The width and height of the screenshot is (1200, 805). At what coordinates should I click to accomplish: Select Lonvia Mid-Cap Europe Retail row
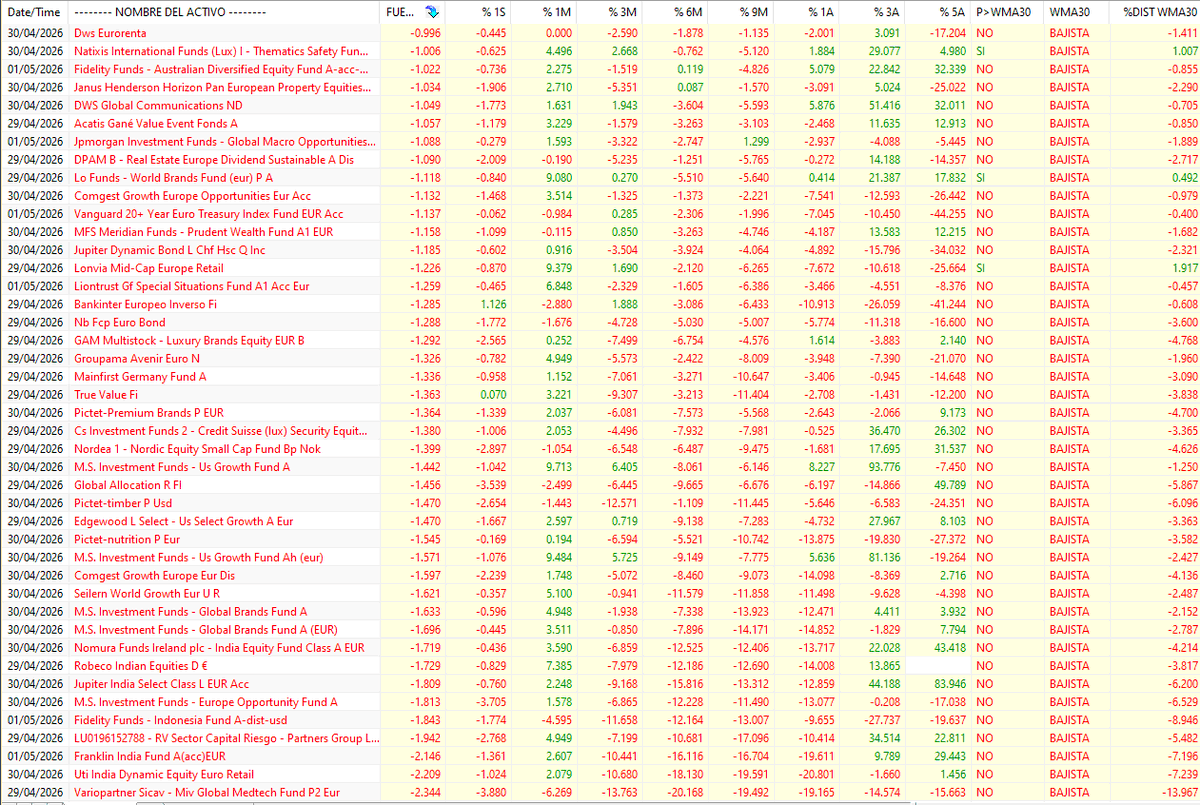(x=600, y=268)
